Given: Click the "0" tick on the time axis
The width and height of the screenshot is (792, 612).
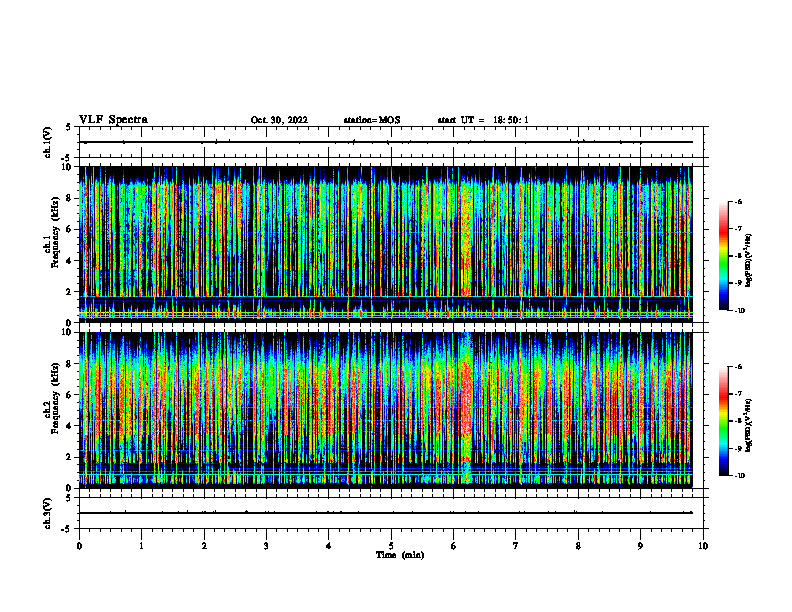Looking at the screenshot, I should click(x=79, y=546).
